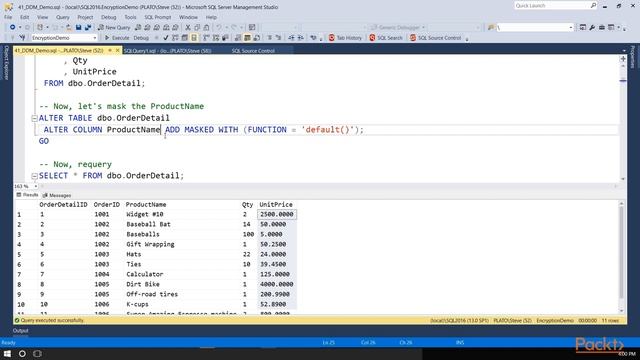Screen dimensions: 640x360
Task: Open the SQL Prompt menu
Action: pyautogui.click(x=158, y=17)
